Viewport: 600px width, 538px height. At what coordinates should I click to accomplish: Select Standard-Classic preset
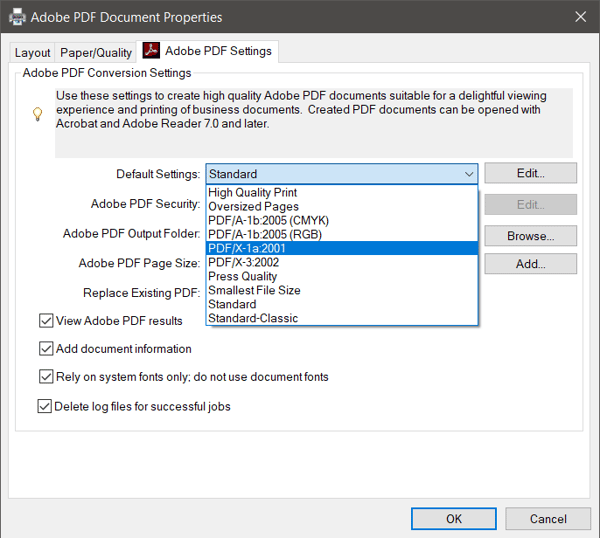(x=342, y=318)
